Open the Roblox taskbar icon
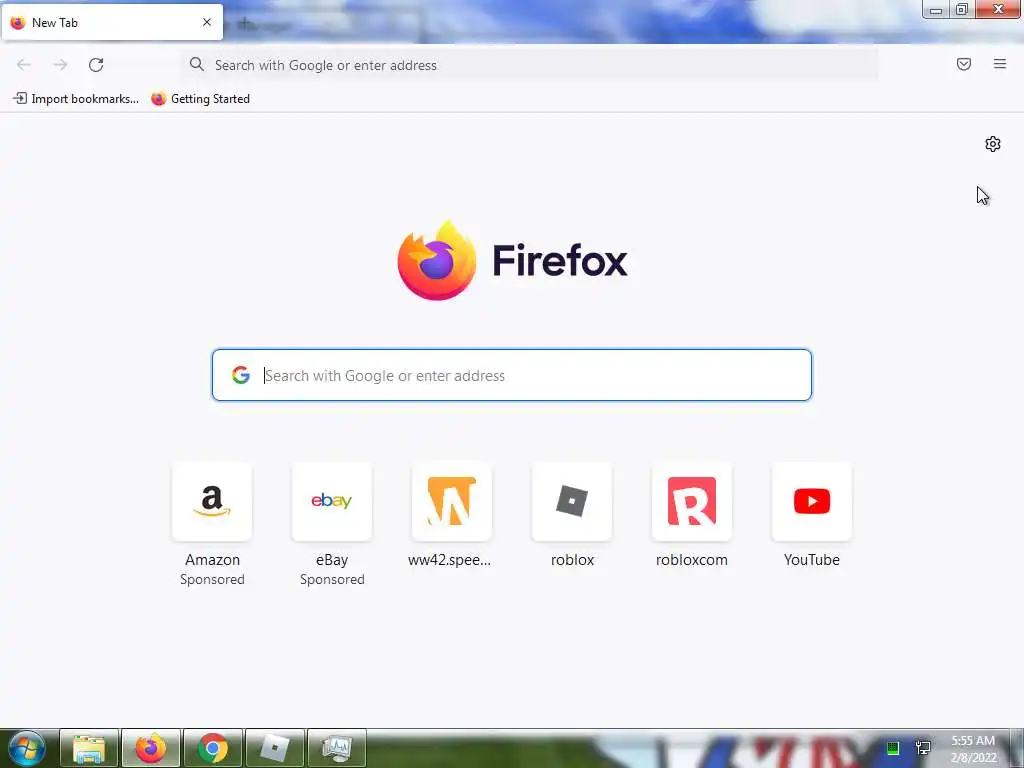The height and width of the screenshot is (768, 1024). [x=274, y=748]
